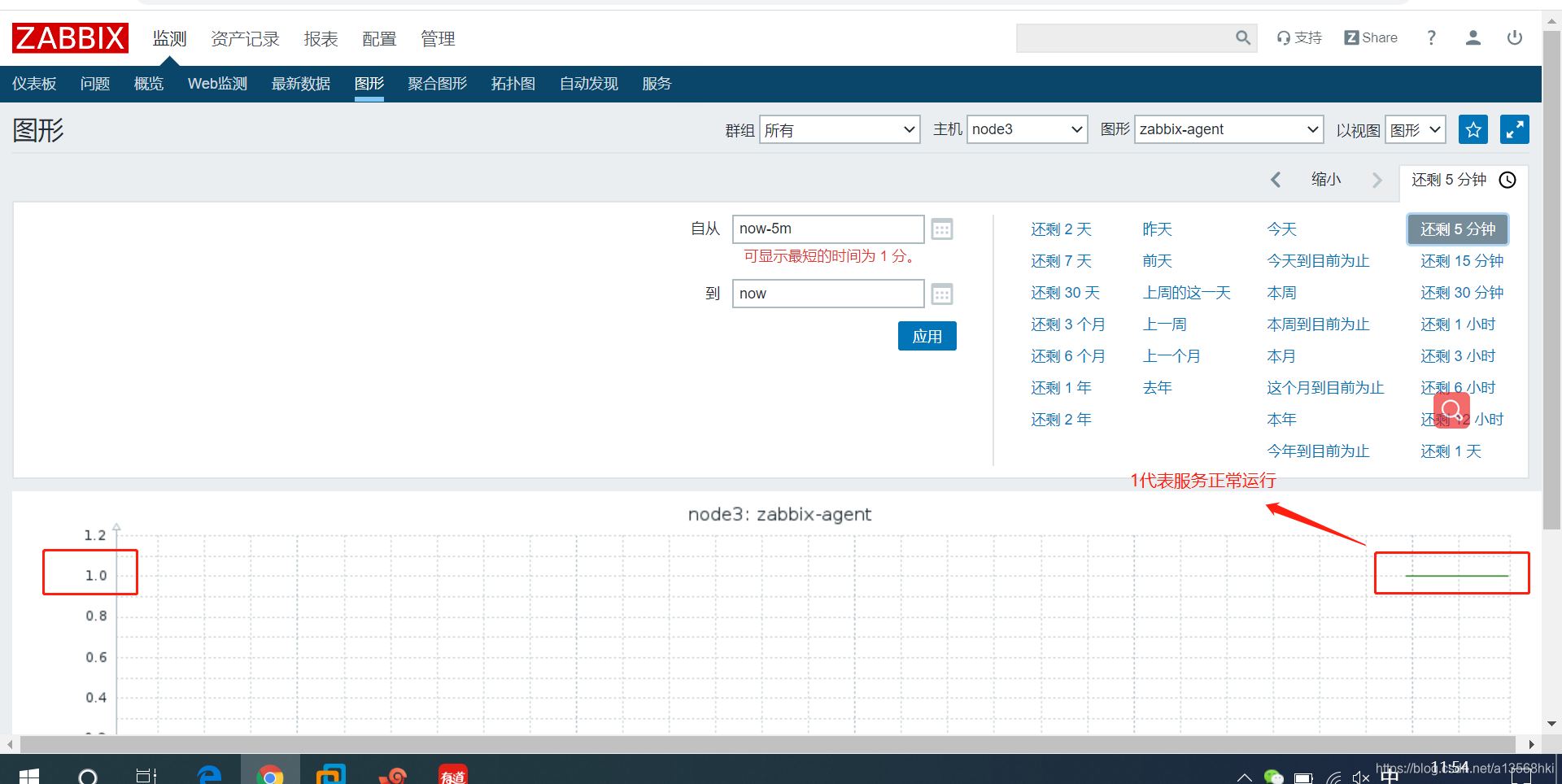1562x784 pixels.
Task: Open Youdao app in taskbar
Action: click(452, 774)
